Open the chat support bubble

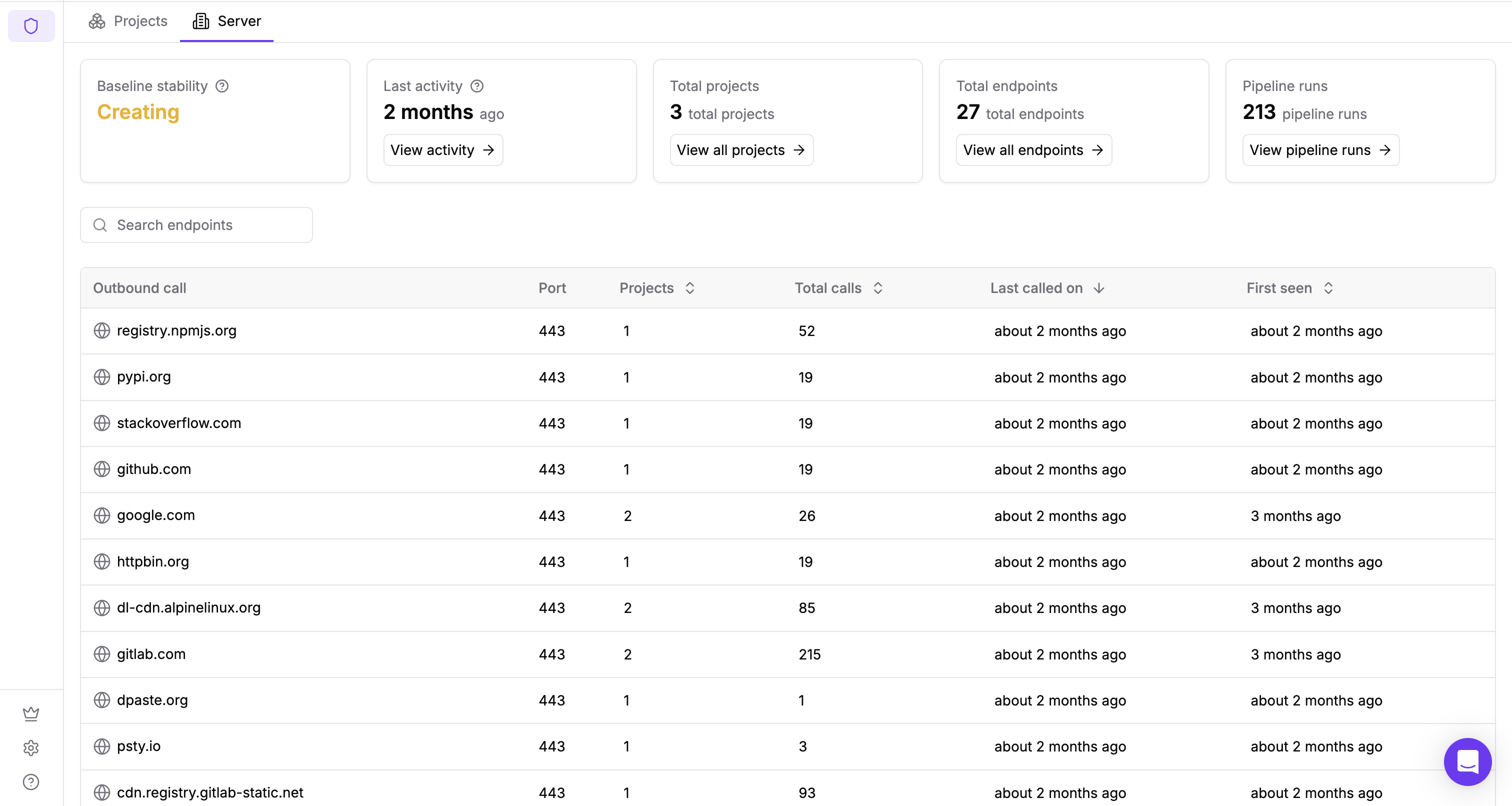pos(1467,761)
